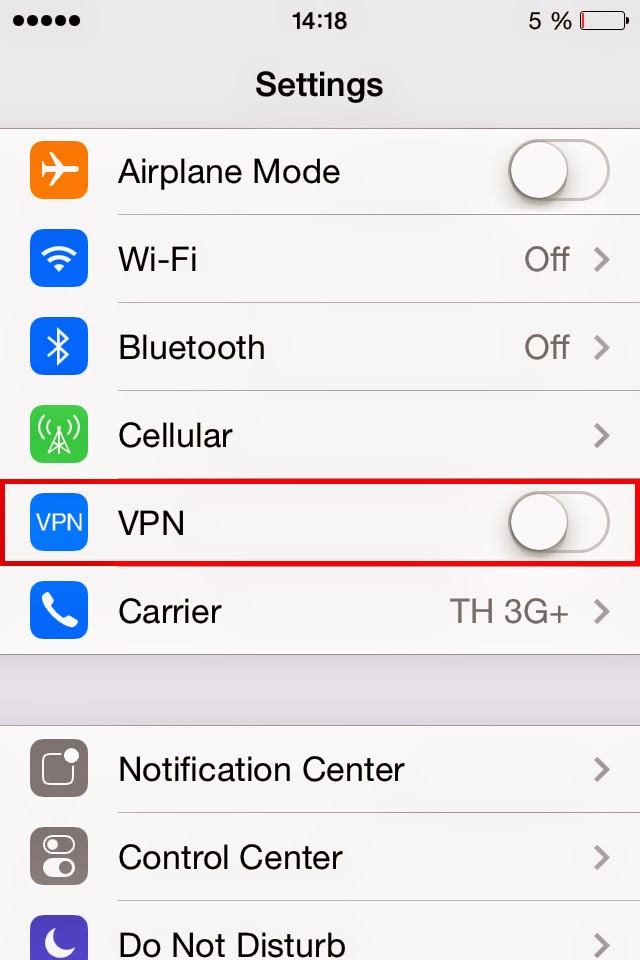Select the Do Not Disturb row
Viewport: 640px width, 960px height.
click(x=320, y=931)
